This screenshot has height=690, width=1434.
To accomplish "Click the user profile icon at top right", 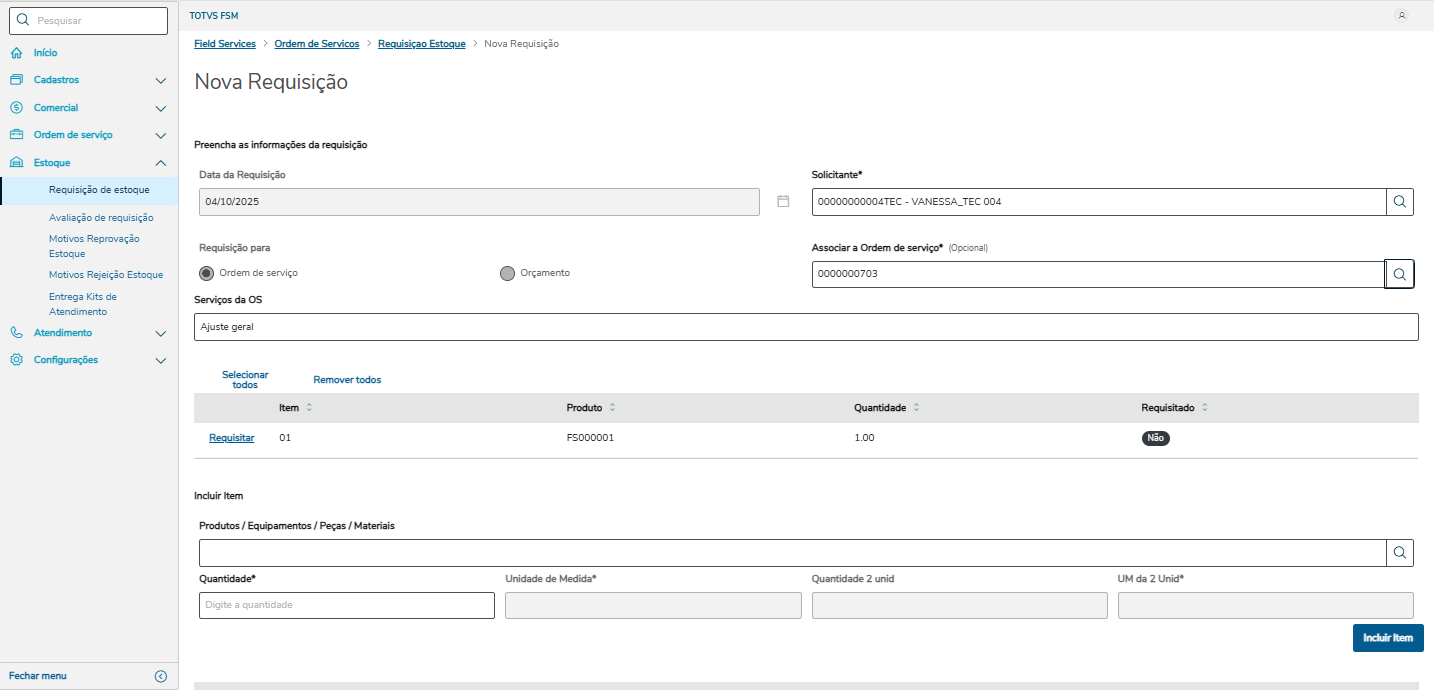I will pyautogui.click(x=1401, y=16).
